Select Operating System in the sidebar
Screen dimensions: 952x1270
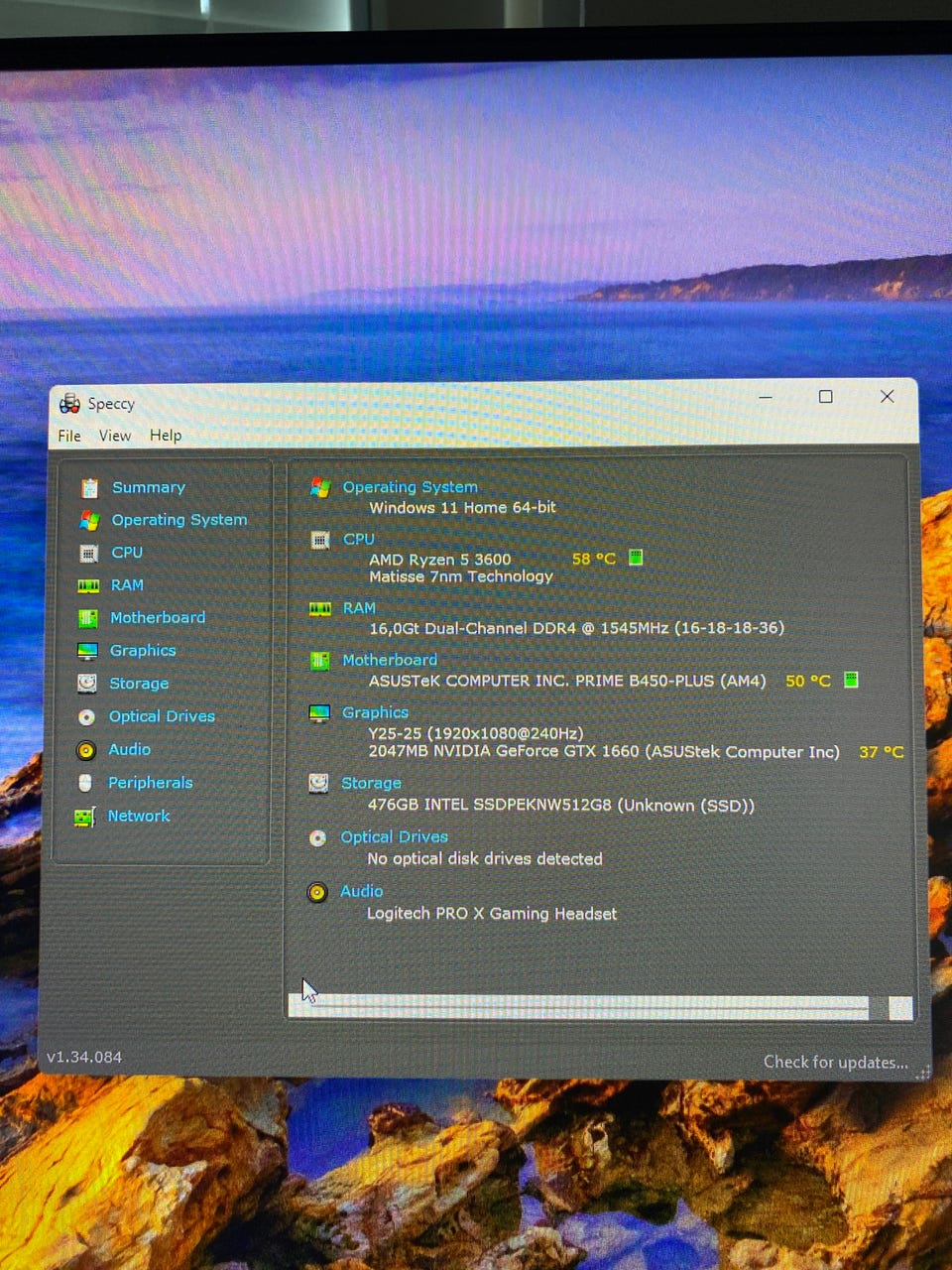pyautogui.click(x=179, y=520)
